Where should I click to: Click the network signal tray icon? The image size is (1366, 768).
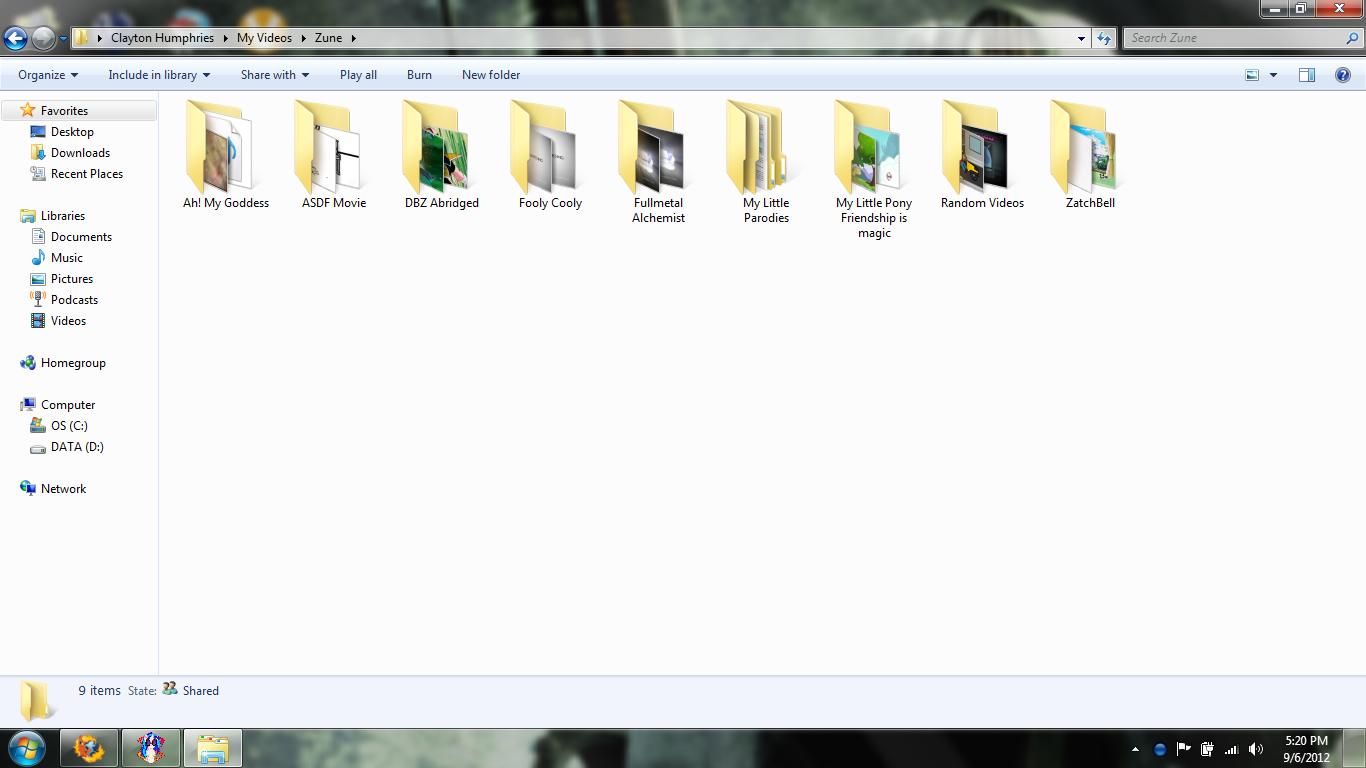tap(1232, 749)
